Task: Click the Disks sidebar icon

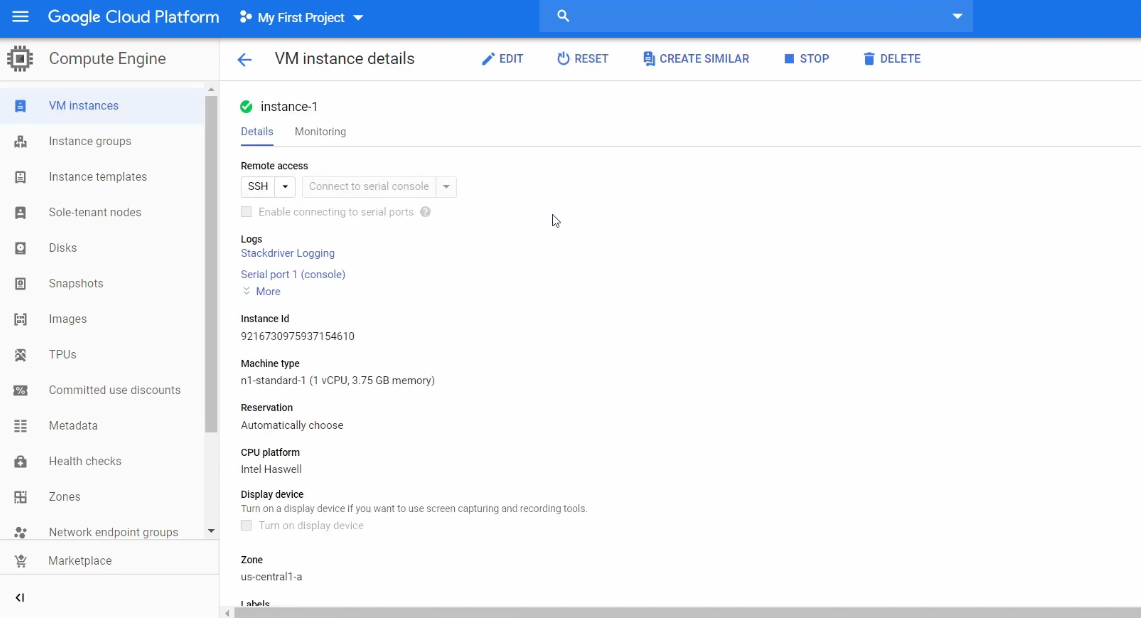Action: 20,248
